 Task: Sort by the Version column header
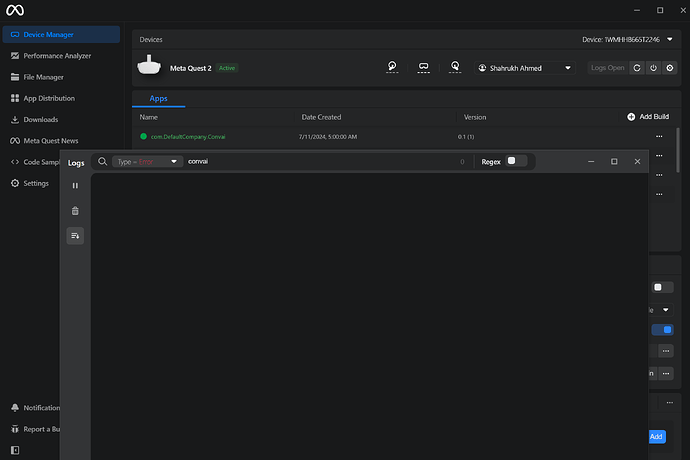[475, 117]
